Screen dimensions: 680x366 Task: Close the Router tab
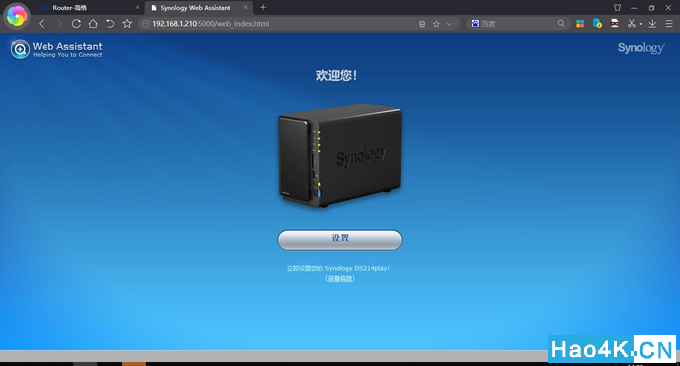[137, 7]
